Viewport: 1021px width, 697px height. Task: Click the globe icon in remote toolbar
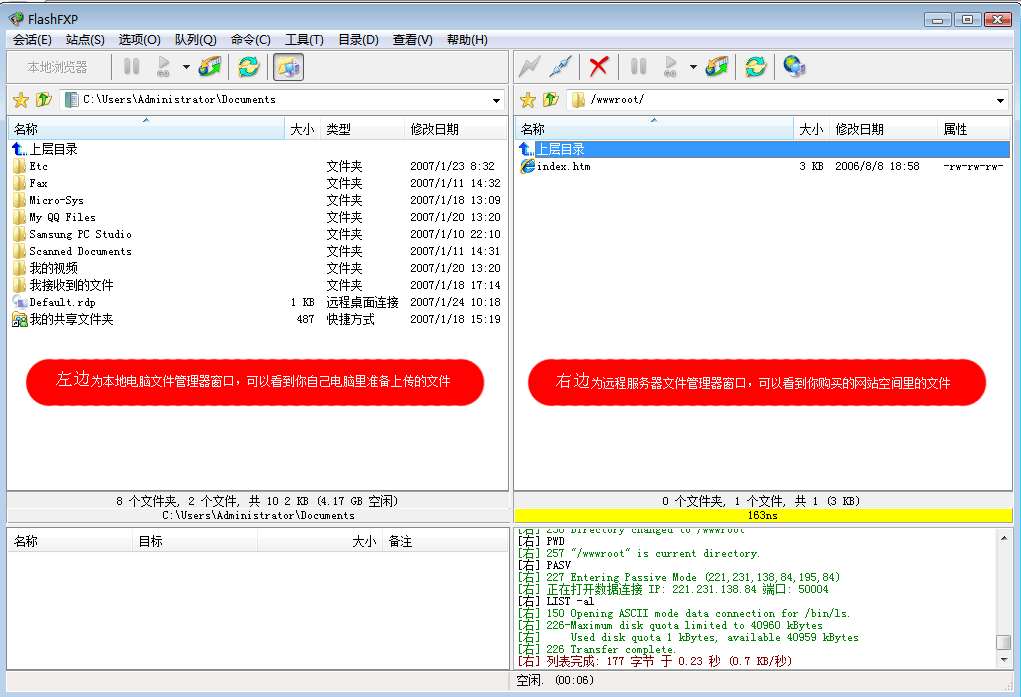pos(795,67)
